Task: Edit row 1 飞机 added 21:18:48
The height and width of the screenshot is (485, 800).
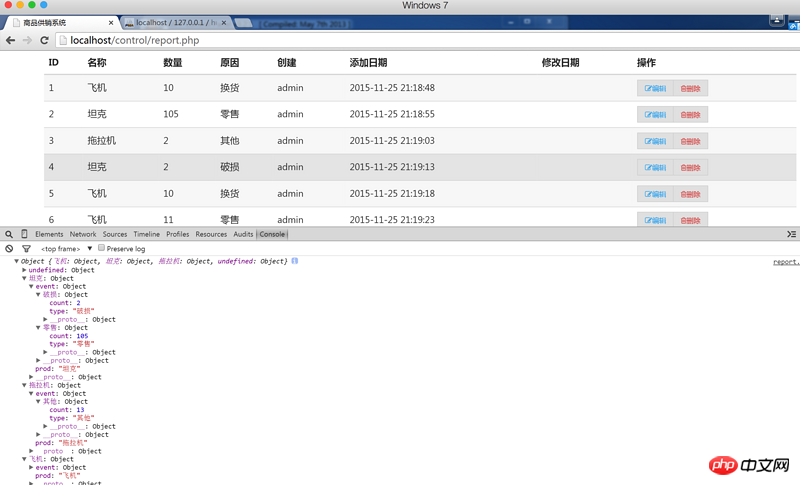Action: pos(655,88)
